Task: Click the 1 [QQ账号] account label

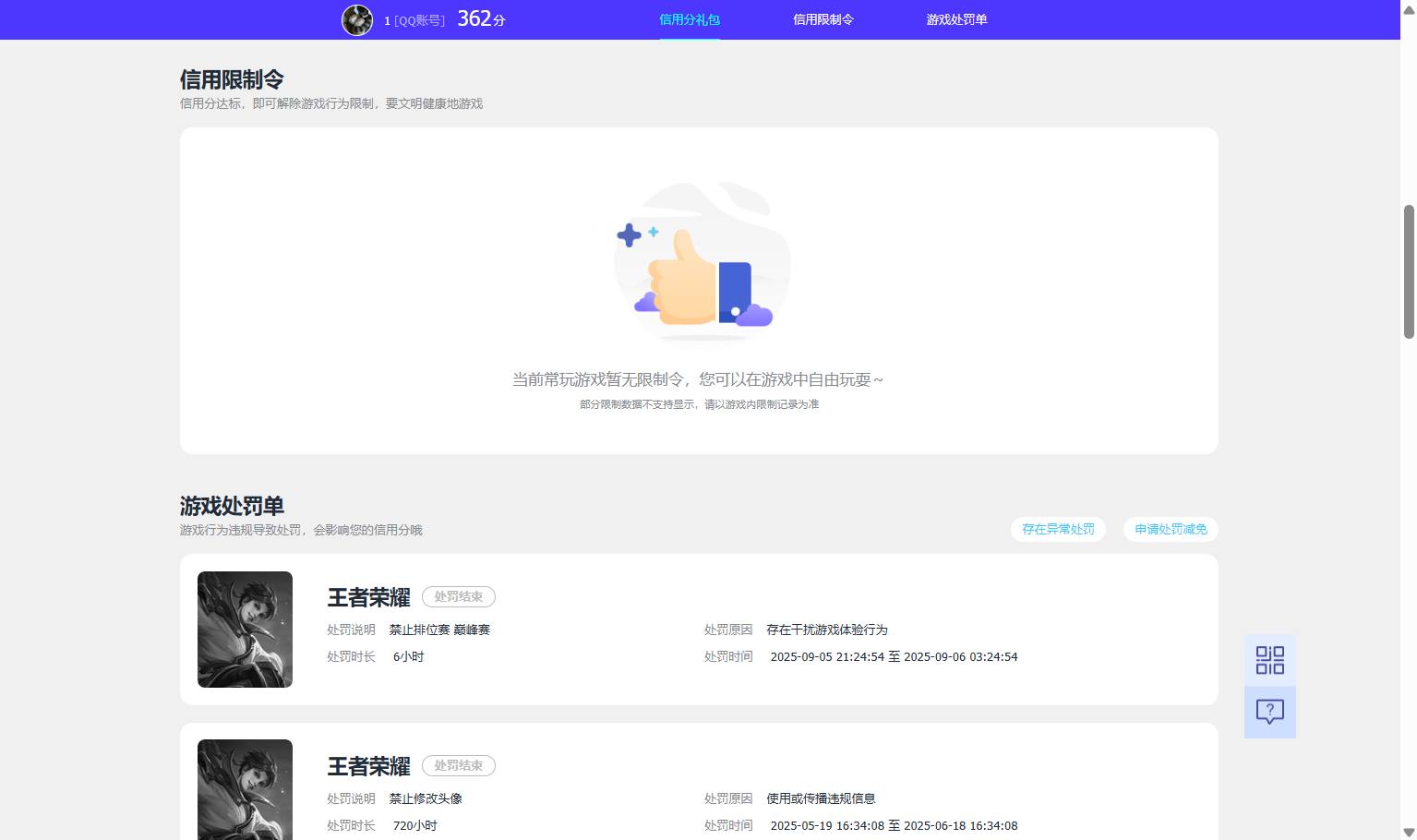Action: pos(414,20)
